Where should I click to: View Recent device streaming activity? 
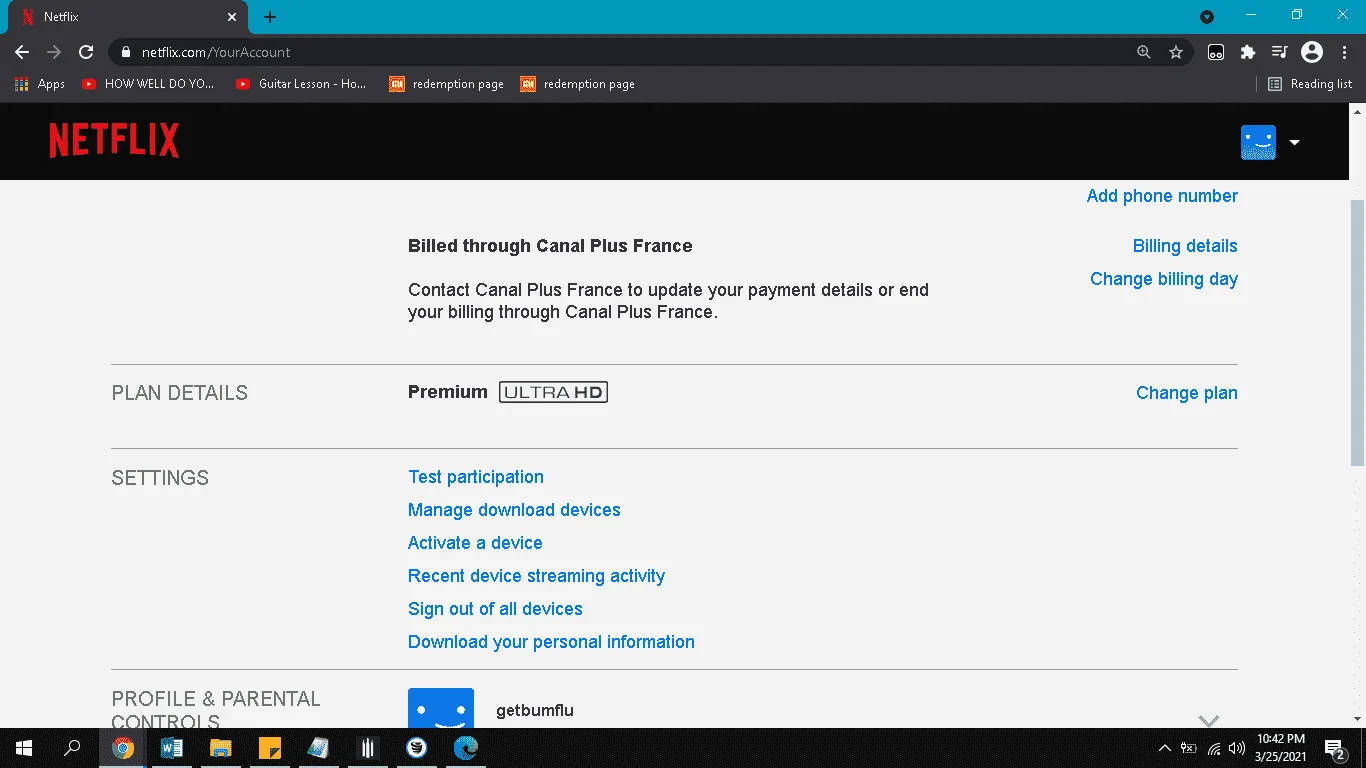(x=536, y=576)
